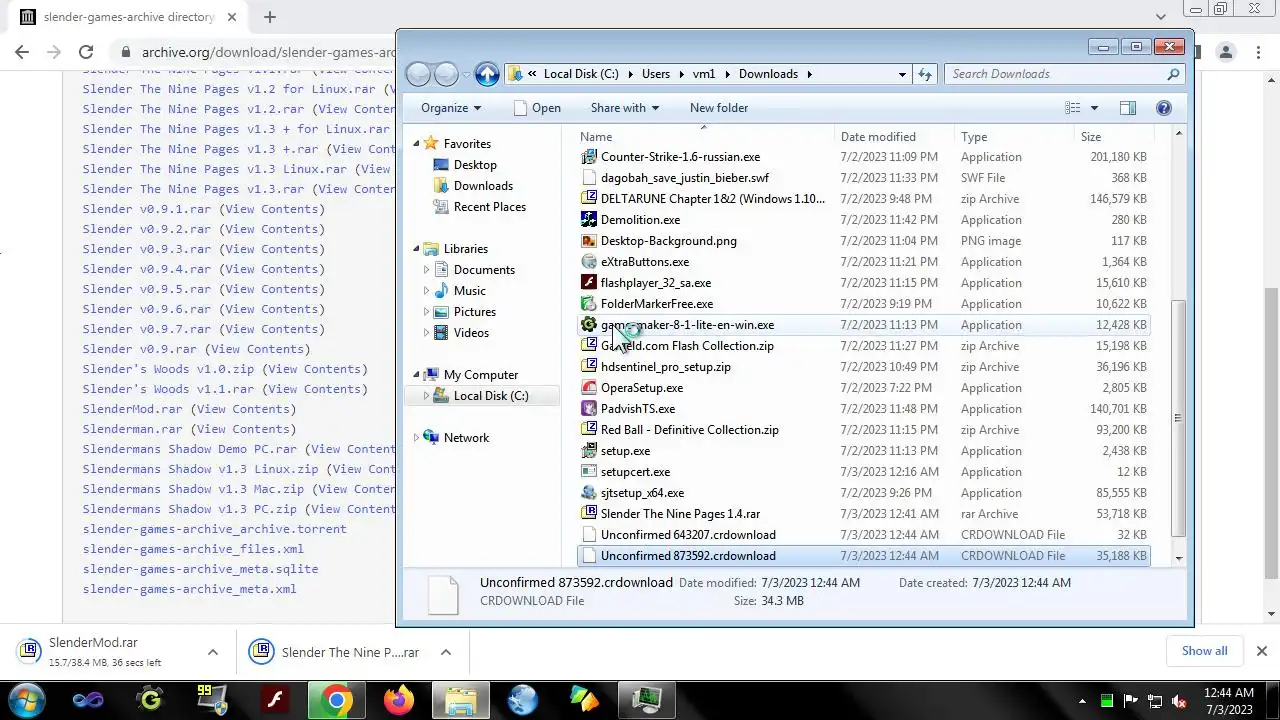Click the Explorer Forward navigation arrow
The image size is (1280, 720).
point(446,74)
